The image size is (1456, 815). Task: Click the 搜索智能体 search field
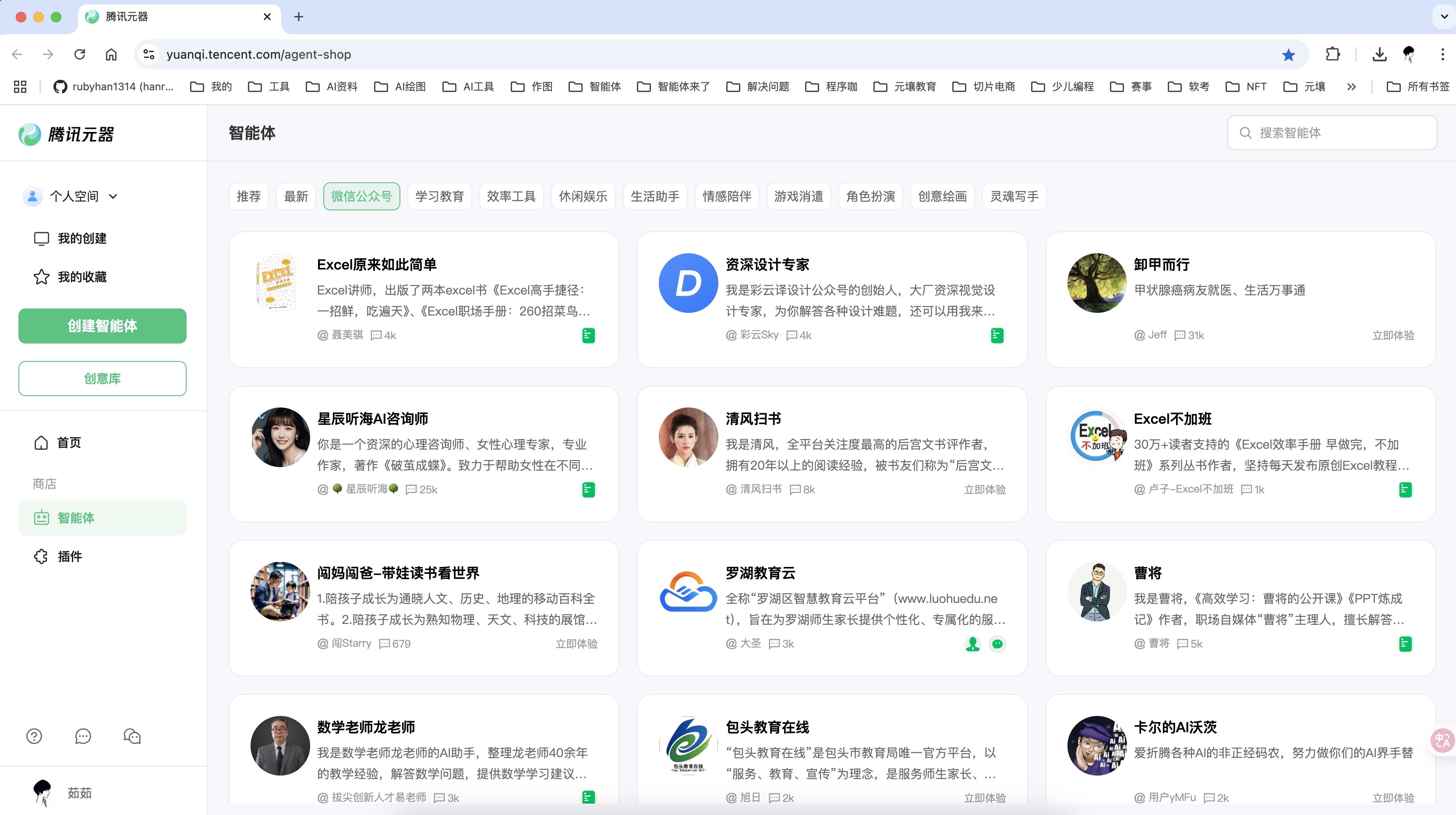[1332, 133]
